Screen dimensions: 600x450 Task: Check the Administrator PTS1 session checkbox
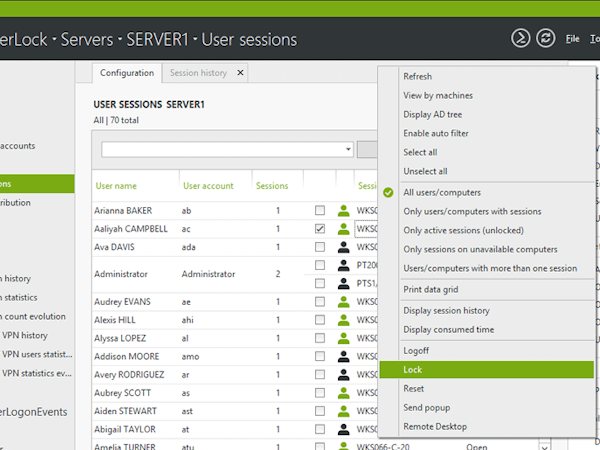pyautogui.click(x=320, y=284)
